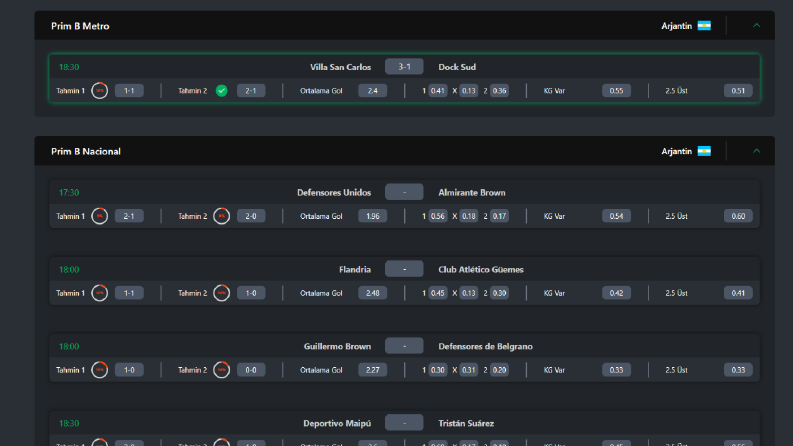793x446 pixels.
Task: Click away win probability 0.17 for Almirante Brown
Action: coord(499,216)
